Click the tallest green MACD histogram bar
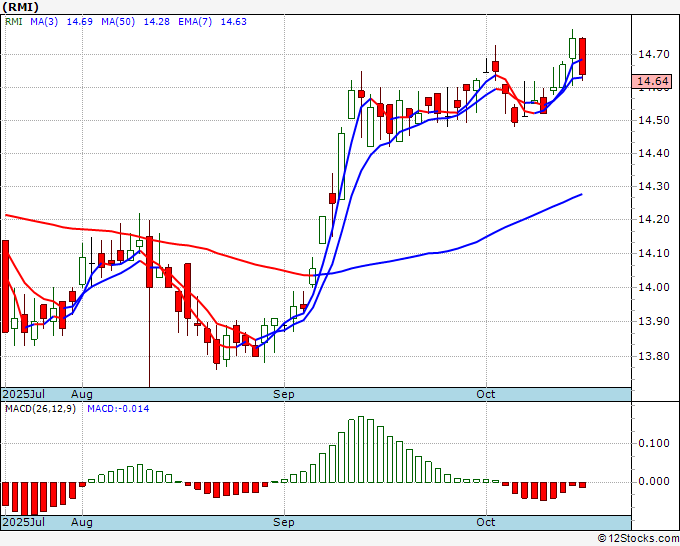Viewport: 680px width, 546px height. click(x=361, y=449)
